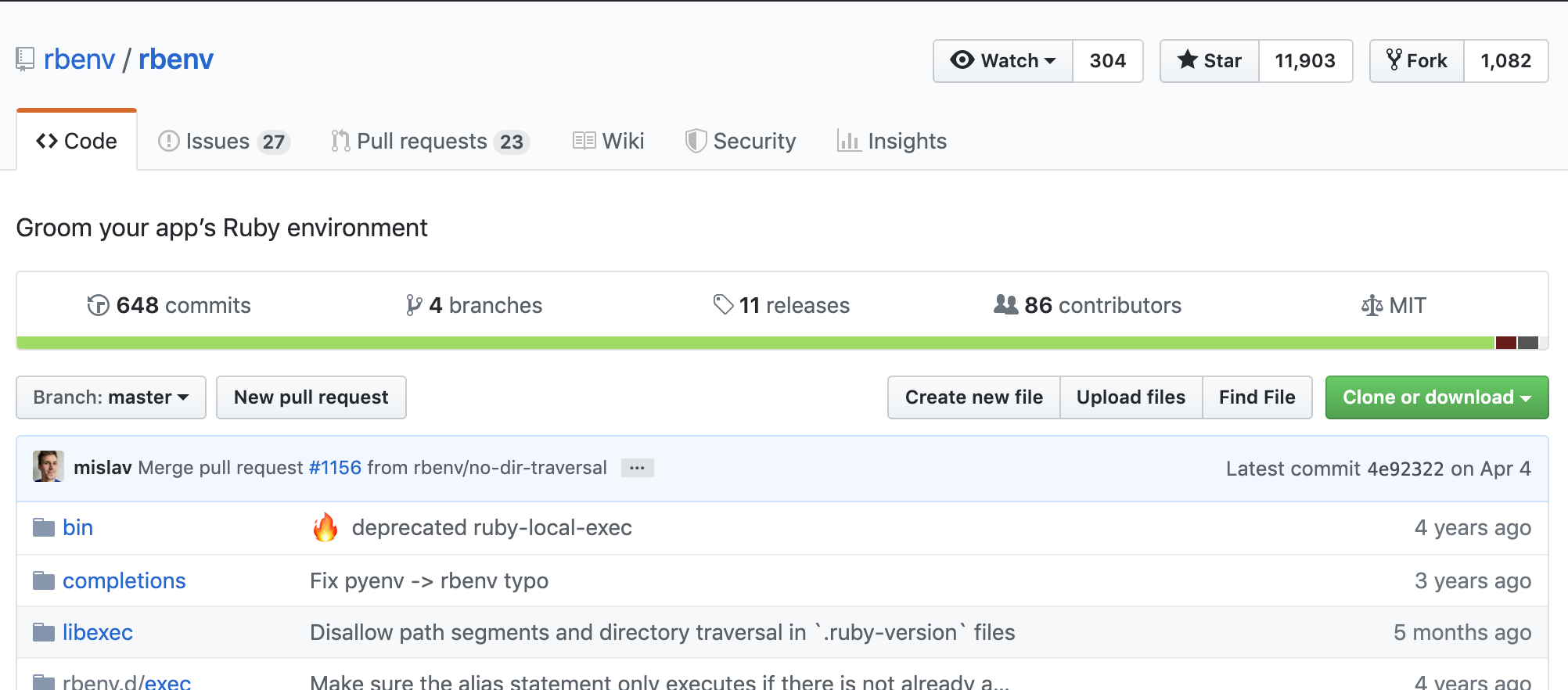Viewport: 1568px width, 690px height.
Task: Open commit 'deprecated ruby-local-exec'
Action: (x=492, y=527)
